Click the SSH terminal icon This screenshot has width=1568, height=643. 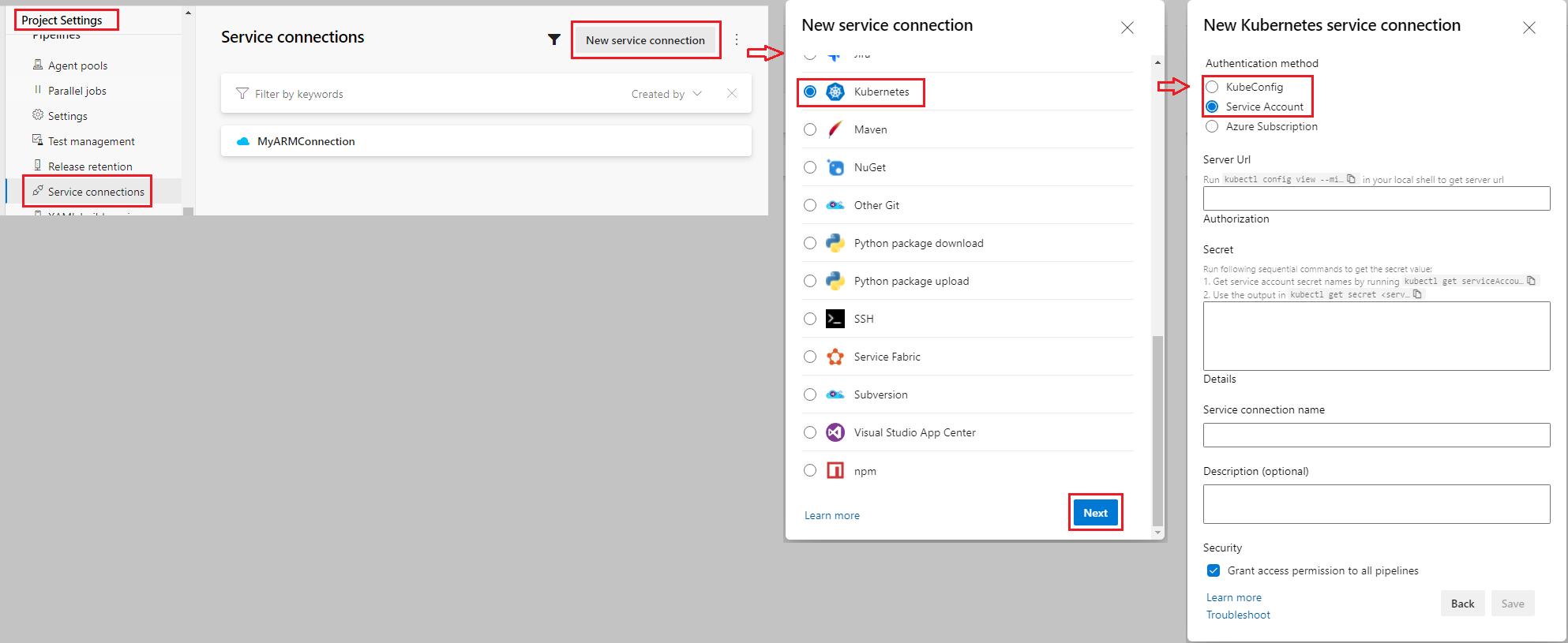coord(835,319)
